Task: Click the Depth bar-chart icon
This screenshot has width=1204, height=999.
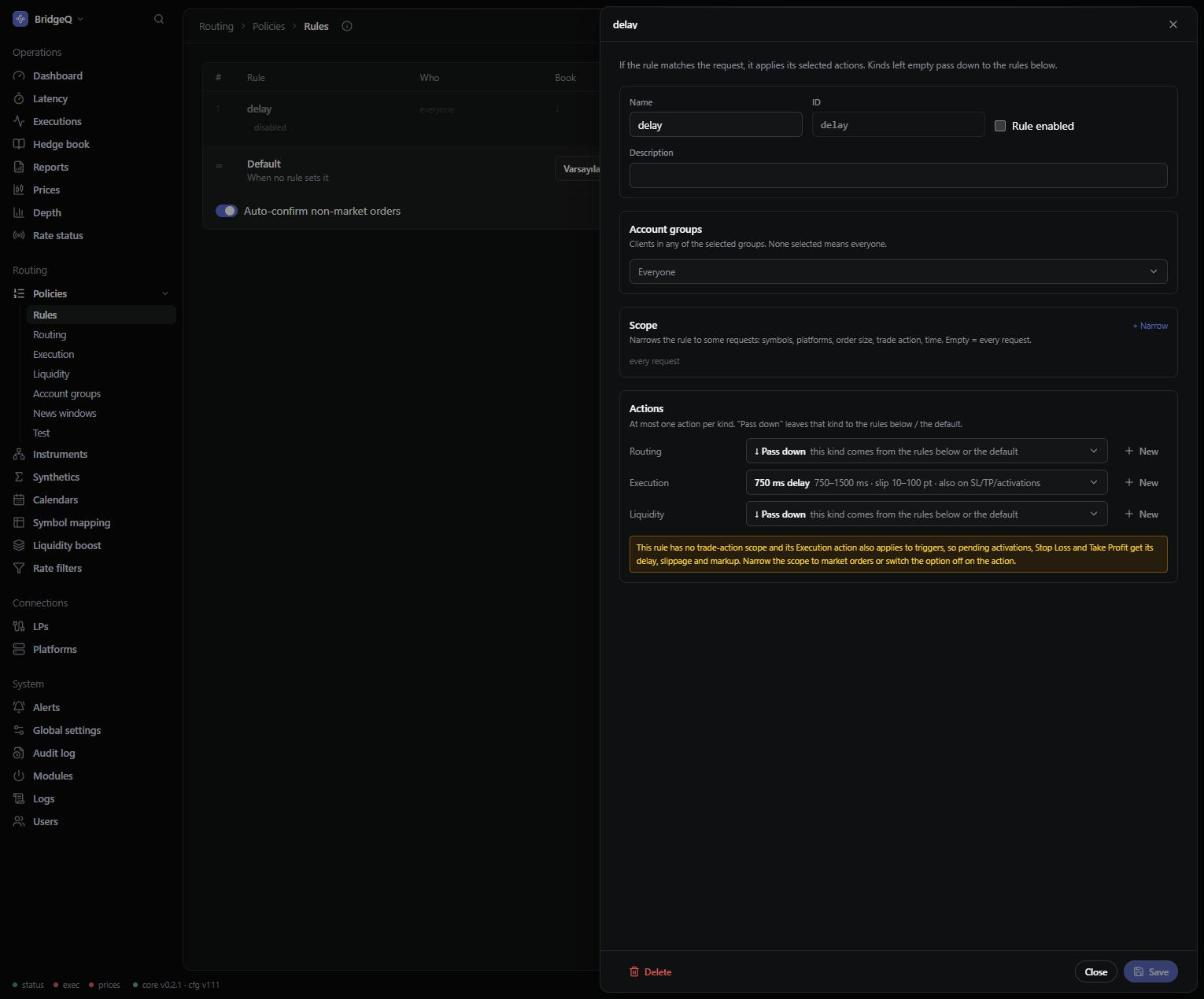Action: (19, 213)
